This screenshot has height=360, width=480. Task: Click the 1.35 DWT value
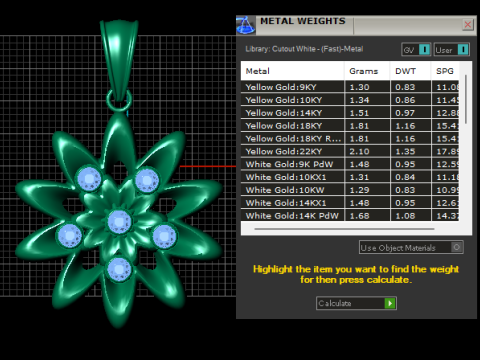pyautogui.click(x=405, y=152)
